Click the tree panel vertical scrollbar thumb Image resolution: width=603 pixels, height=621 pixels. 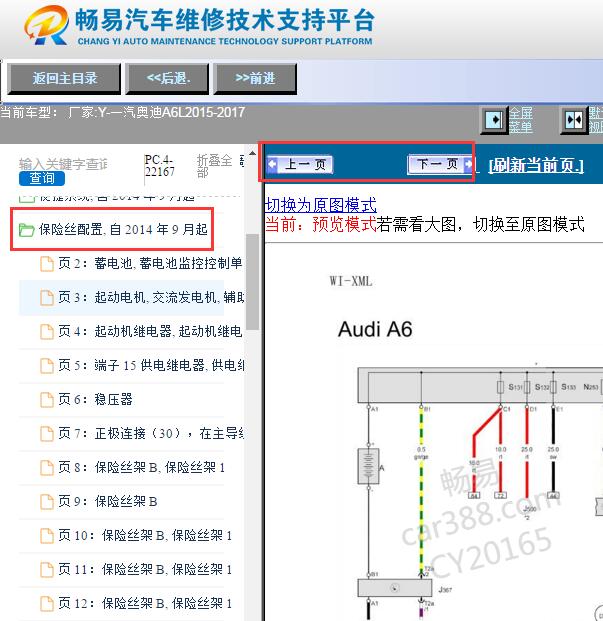tap(252, 282)
